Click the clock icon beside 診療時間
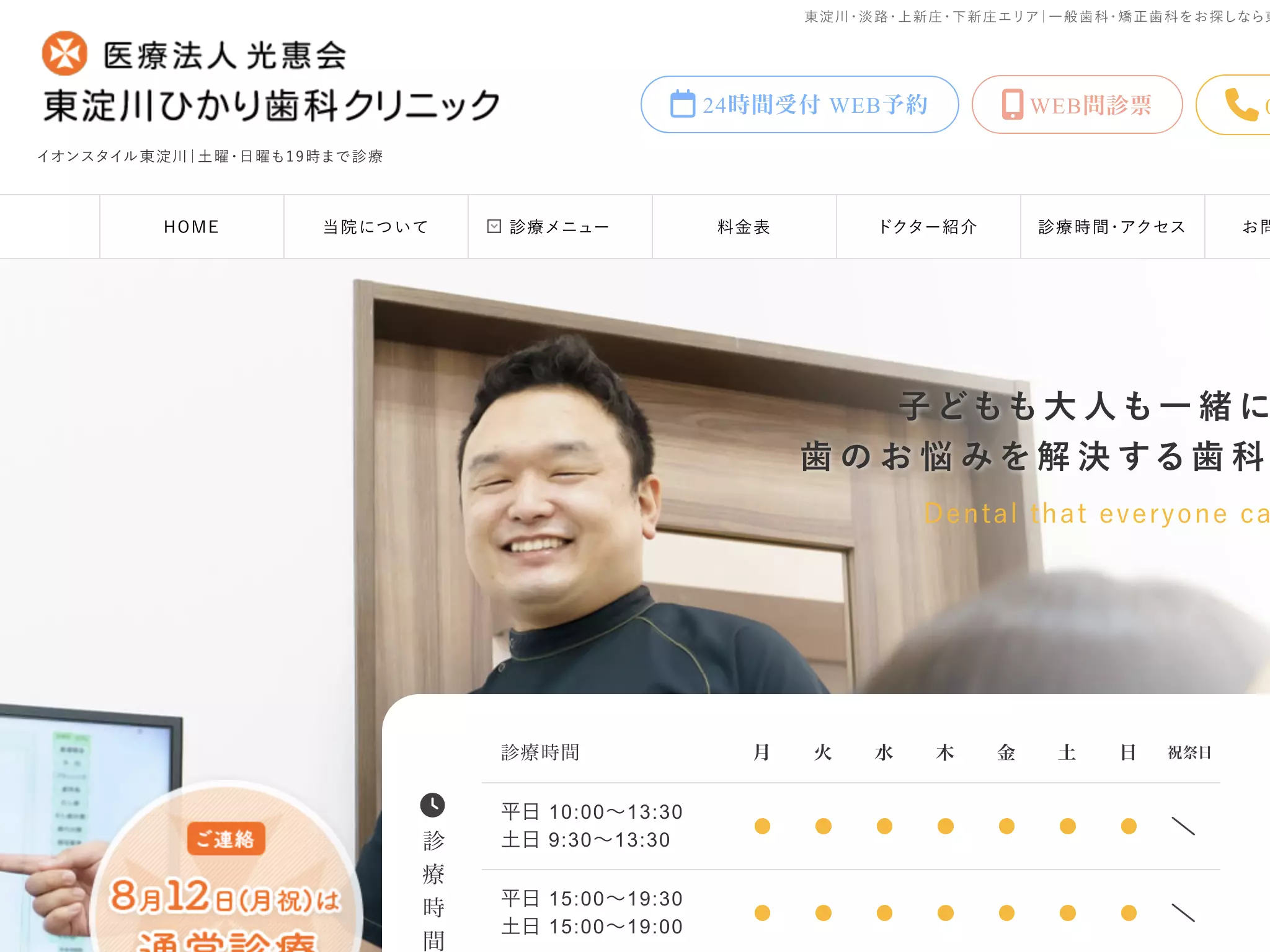This screenshot has height=952, width=1270. (x=432, y=805)
